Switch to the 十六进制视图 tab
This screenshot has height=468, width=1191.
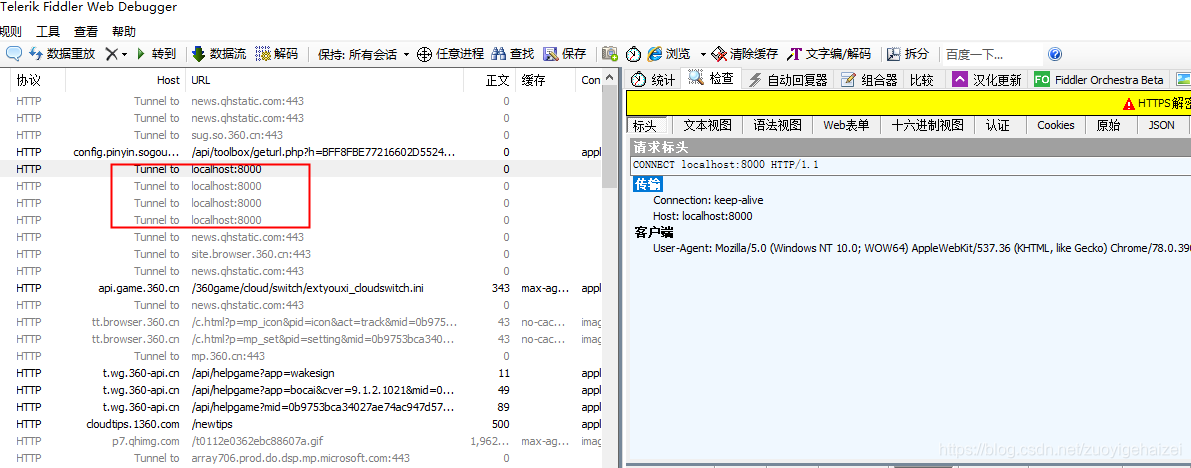(927, 125)
